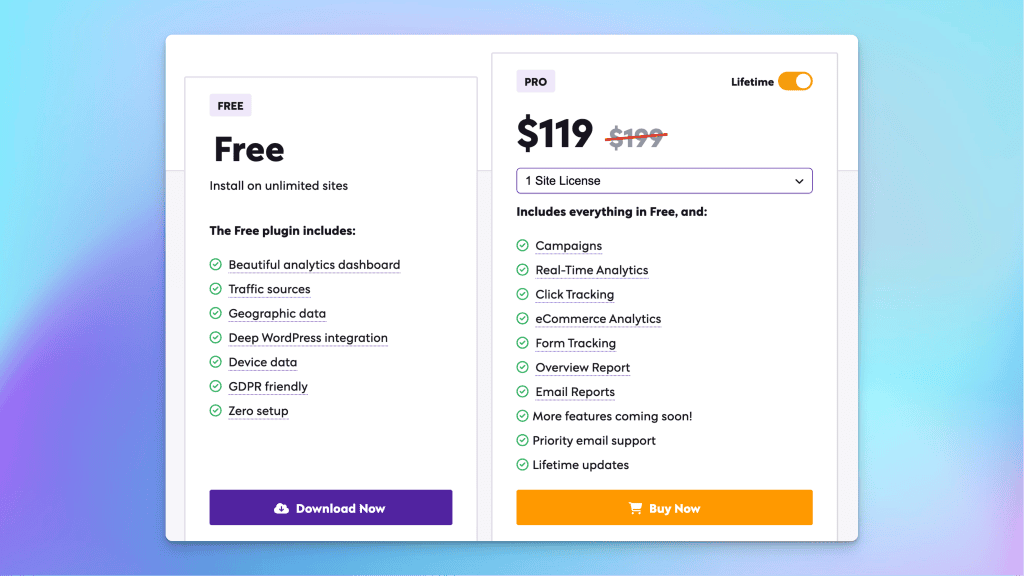1024x576 pixels.
Task: Select the FREE plan badge
Action: point(231,106)
